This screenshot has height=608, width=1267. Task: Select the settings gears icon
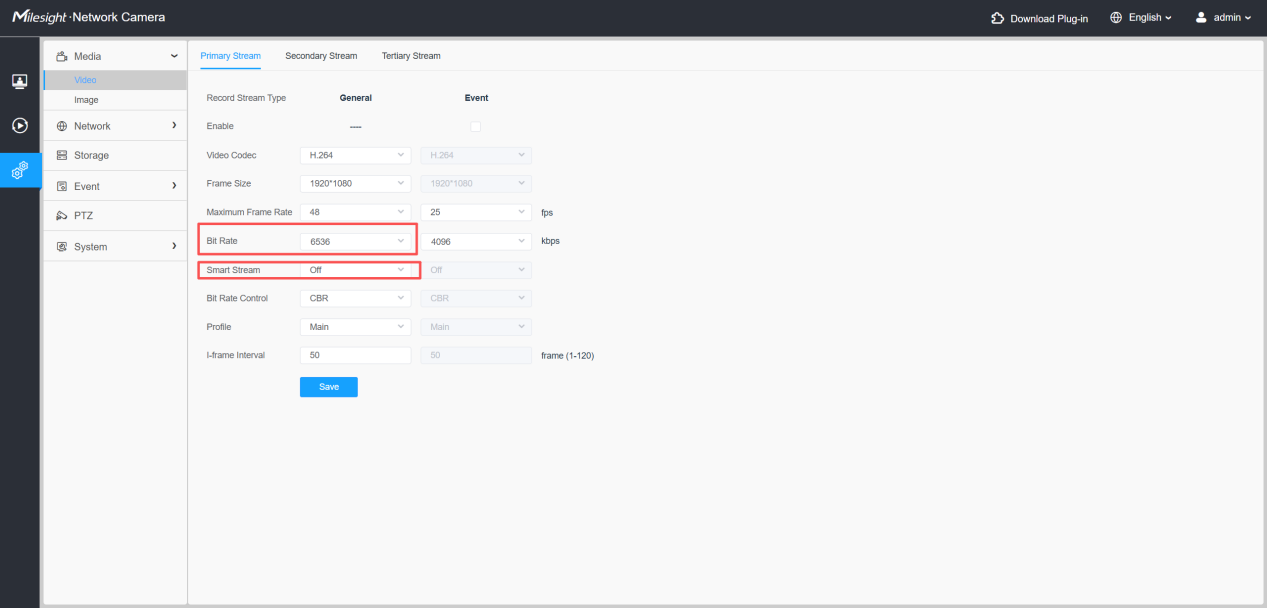click(19, 170)
